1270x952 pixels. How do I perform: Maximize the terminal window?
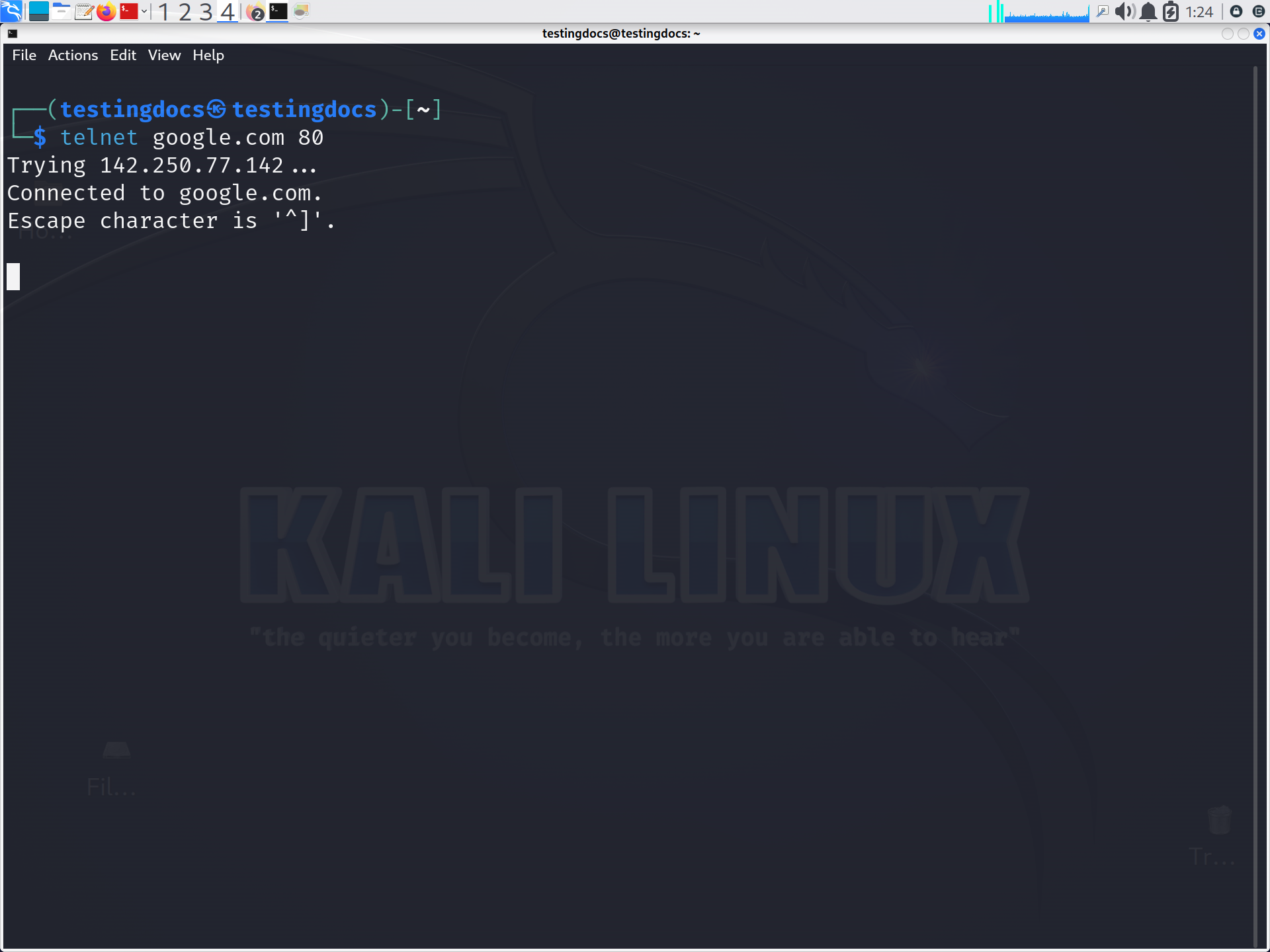(x=1244, y=34)
